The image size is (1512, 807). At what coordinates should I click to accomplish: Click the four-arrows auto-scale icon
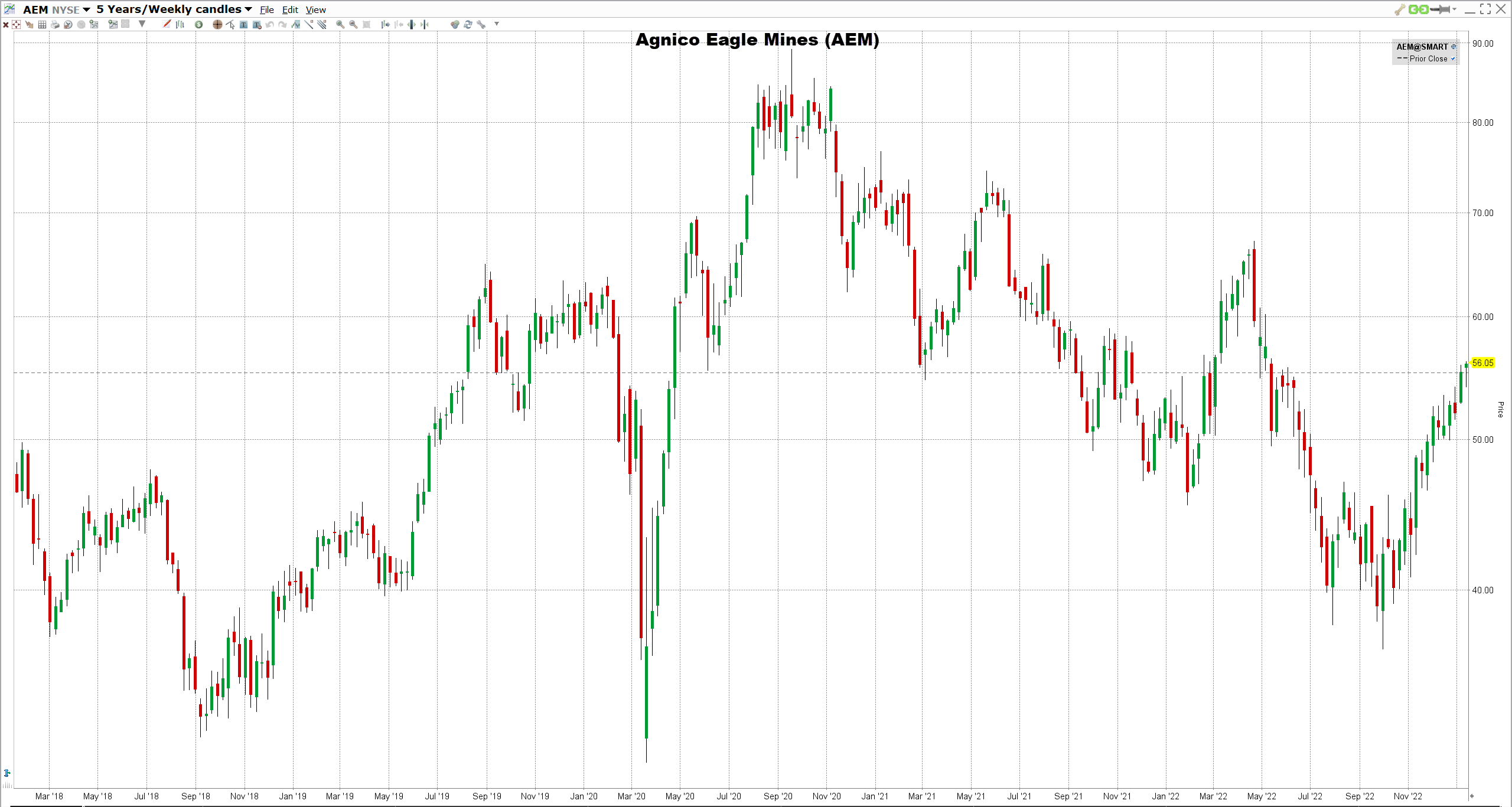[x=16, y=24]
